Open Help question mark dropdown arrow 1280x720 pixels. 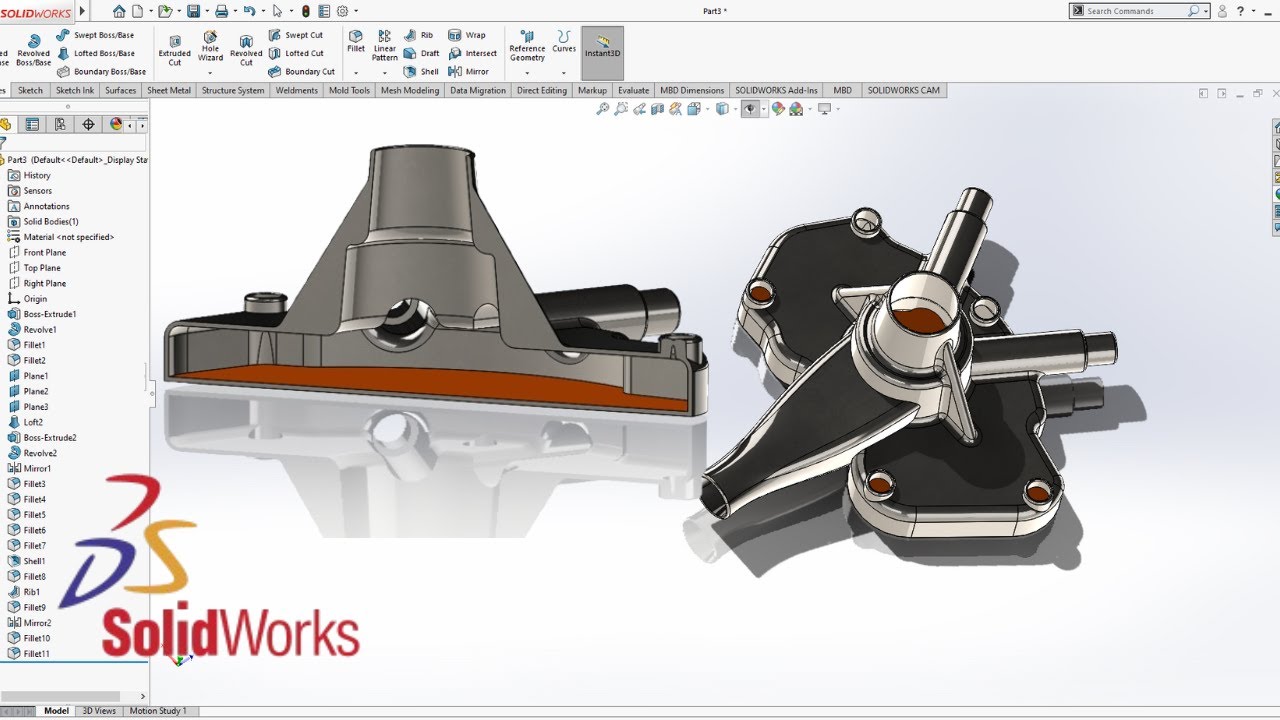[1255, 11]
